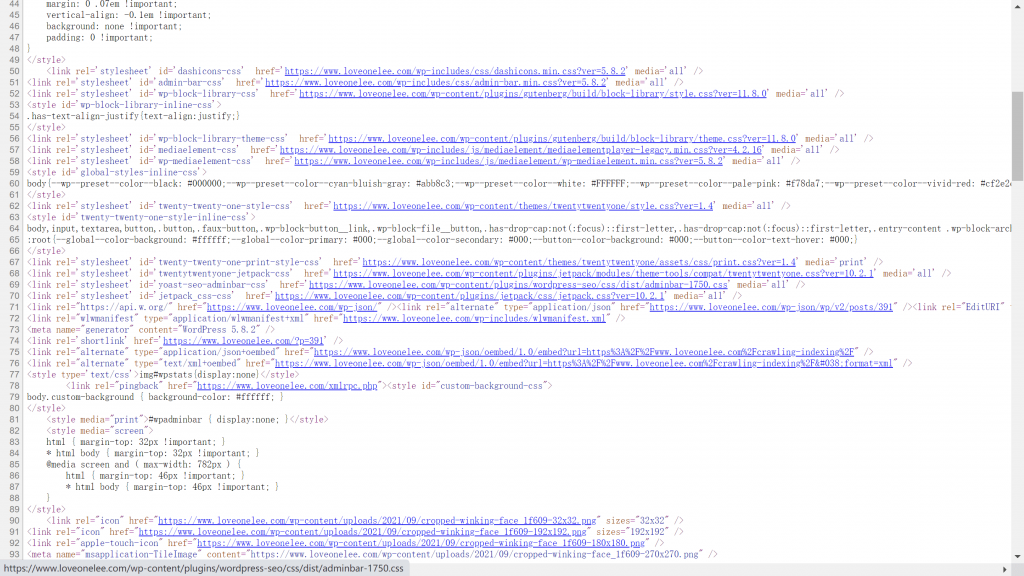Open the mediaelementplayer-legacy.min.css link

521,150
